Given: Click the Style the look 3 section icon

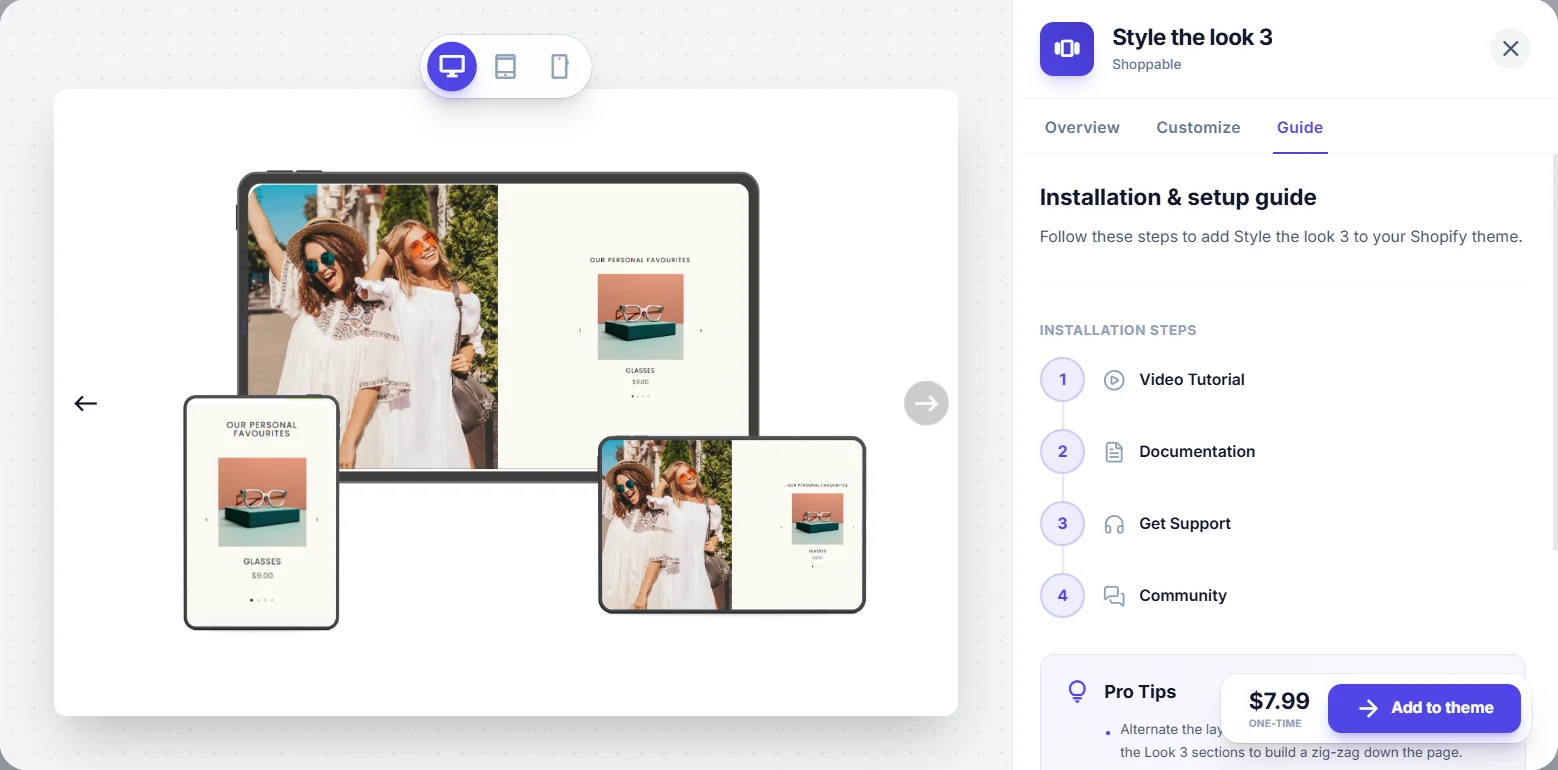Looking at the screenshot, I should pos(1067,48).
